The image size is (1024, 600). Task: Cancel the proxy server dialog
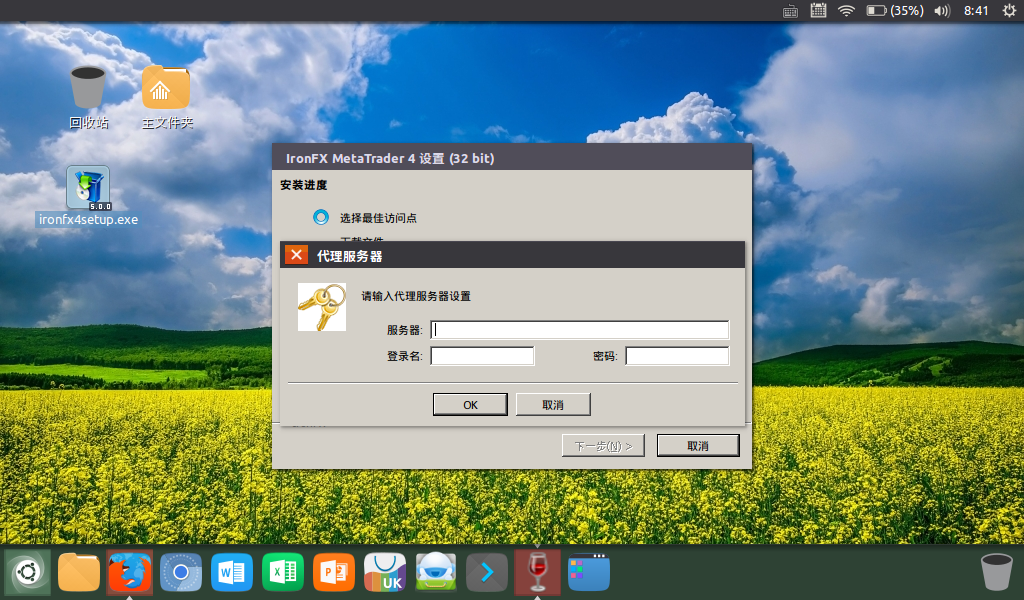pyautogui.click(x=553, y=405)
